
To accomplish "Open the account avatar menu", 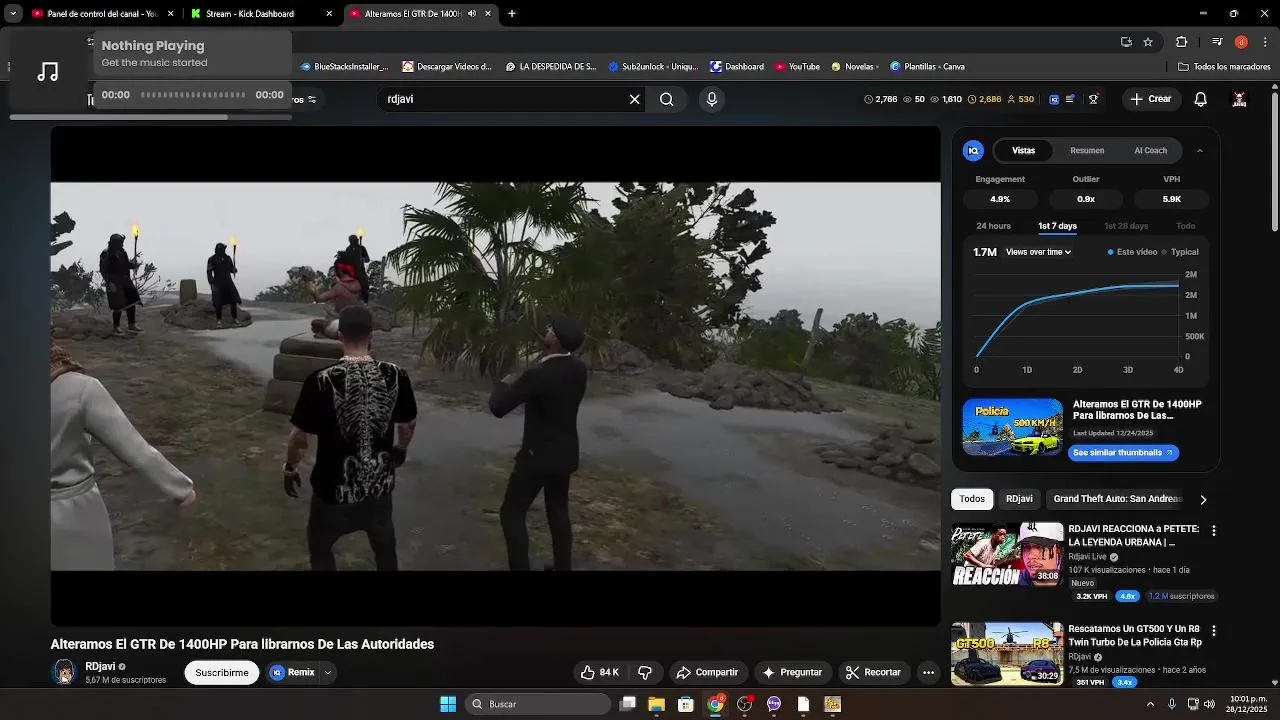I will pos(1239,99).
